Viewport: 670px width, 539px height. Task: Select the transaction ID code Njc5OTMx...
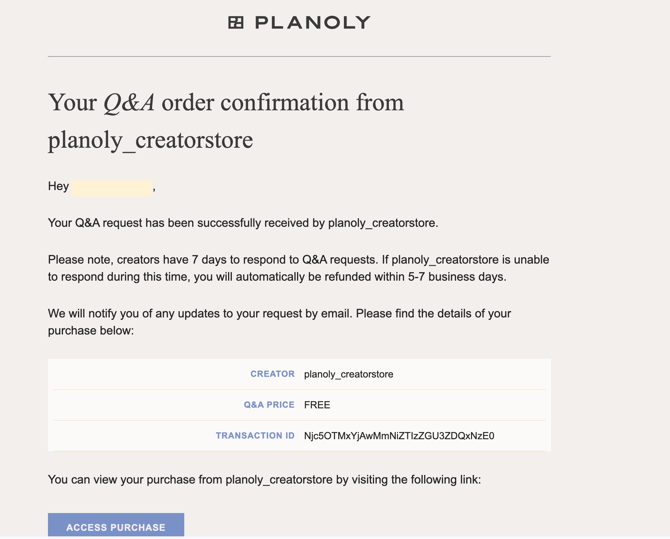(x=398, y=436)
